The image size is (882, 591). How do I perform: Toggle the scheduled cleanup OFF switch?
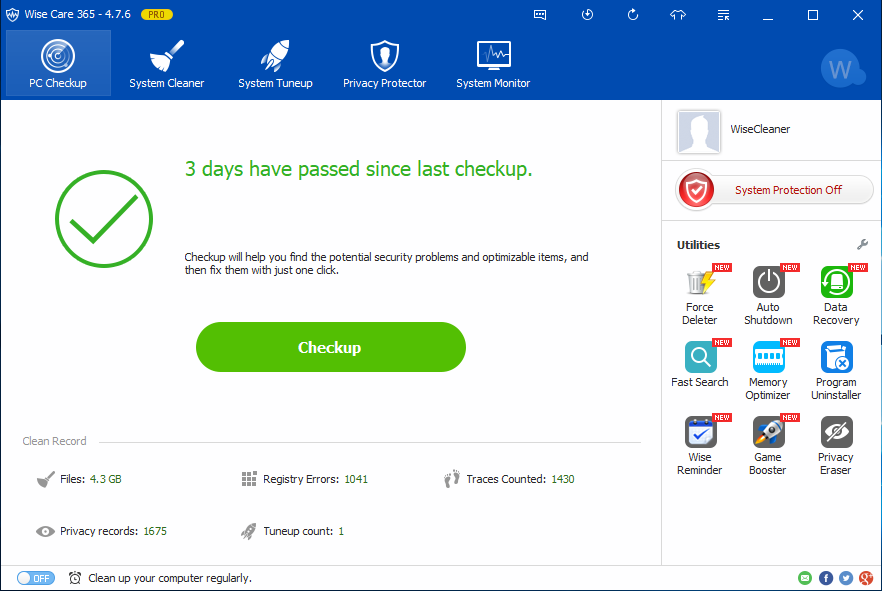coord(36,578)
